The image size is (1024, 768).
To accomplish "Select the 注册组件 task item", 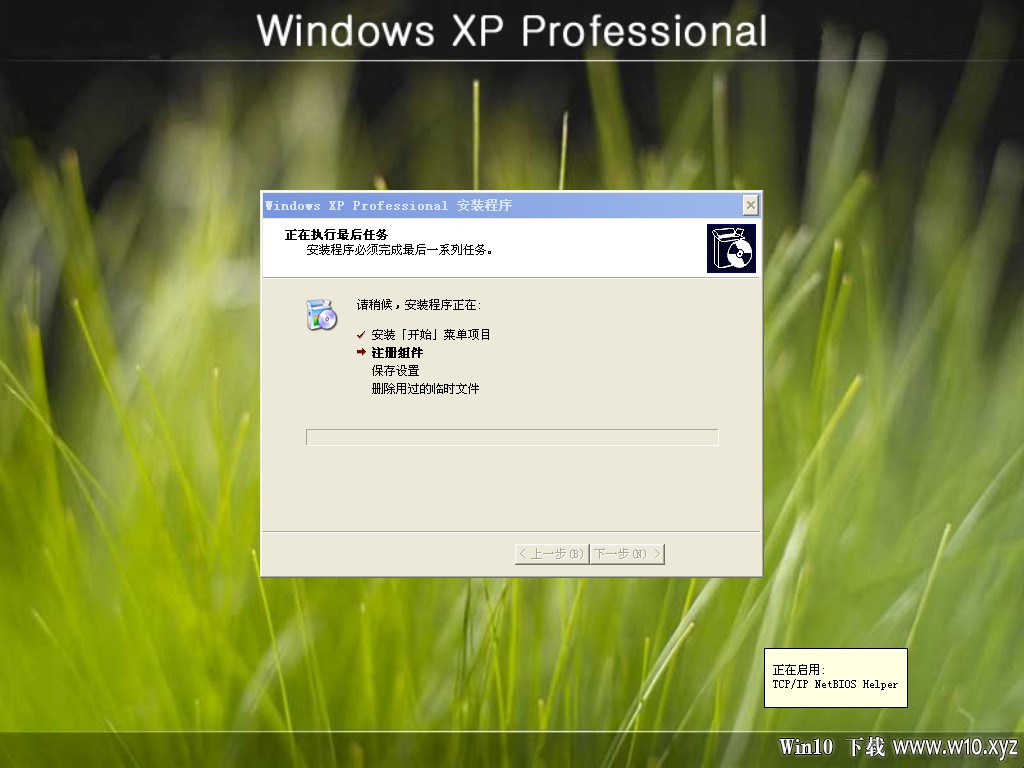I will (397, 353).
